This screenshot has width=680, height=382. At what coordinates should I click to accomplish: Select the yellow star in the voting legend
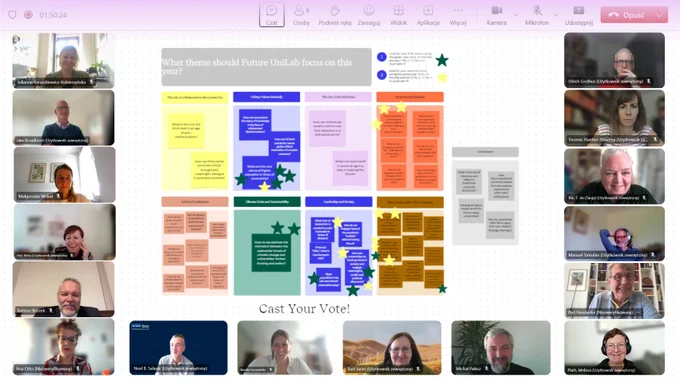(442, 78)
